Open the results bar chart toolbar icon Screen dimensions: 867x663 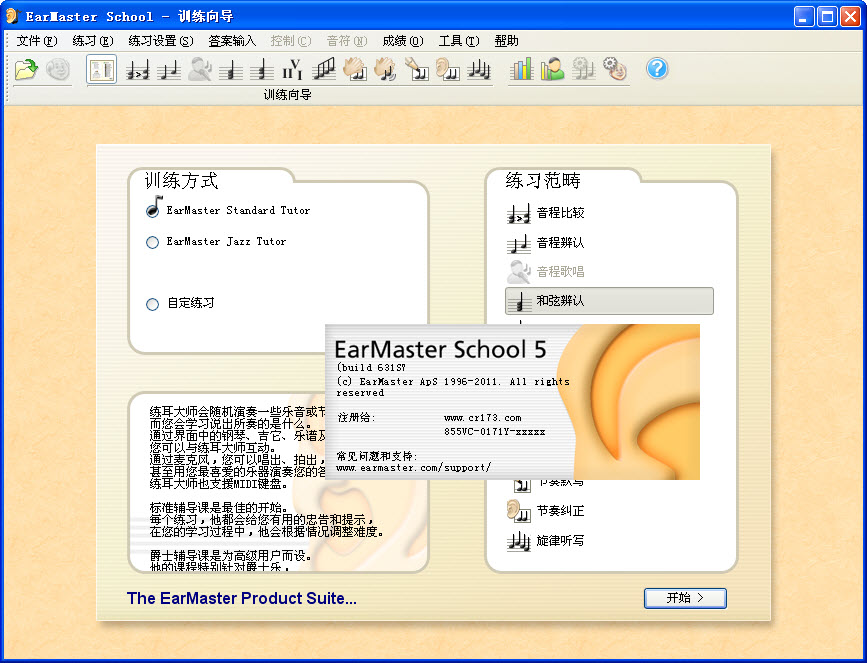tap(522, 69)
